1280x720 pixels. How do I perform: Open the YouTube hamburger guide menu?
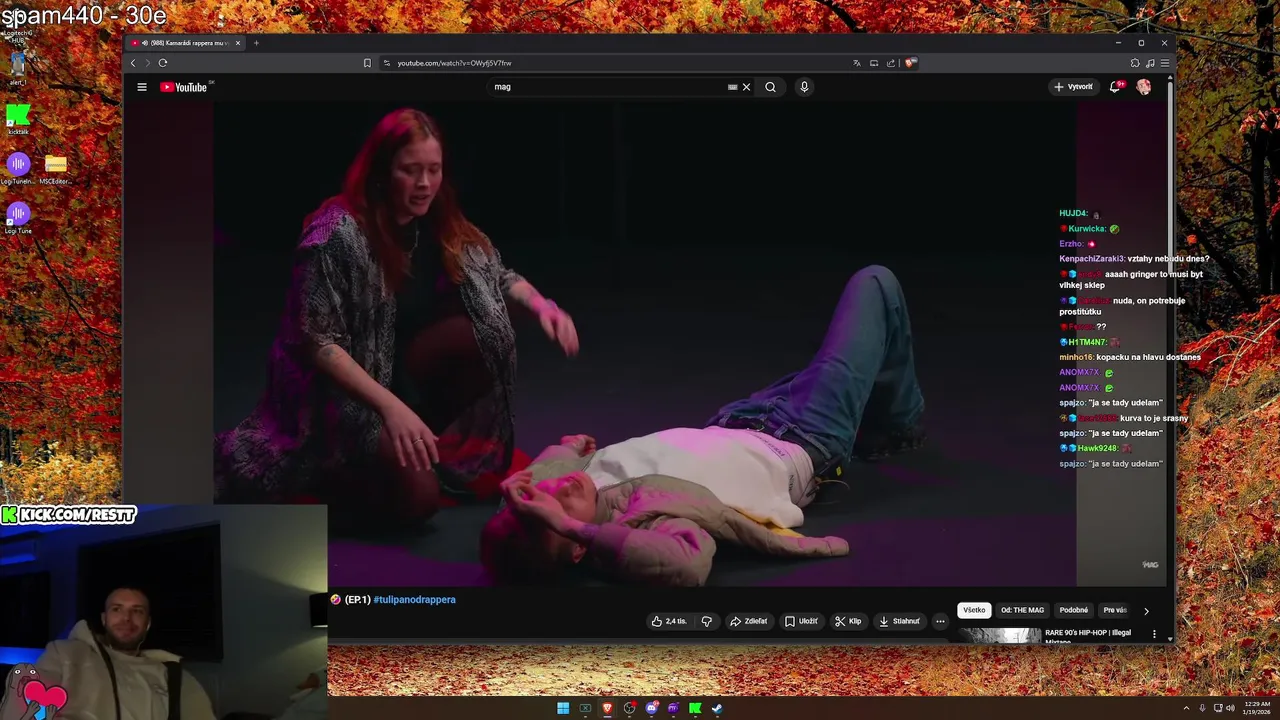coord(142,87)
